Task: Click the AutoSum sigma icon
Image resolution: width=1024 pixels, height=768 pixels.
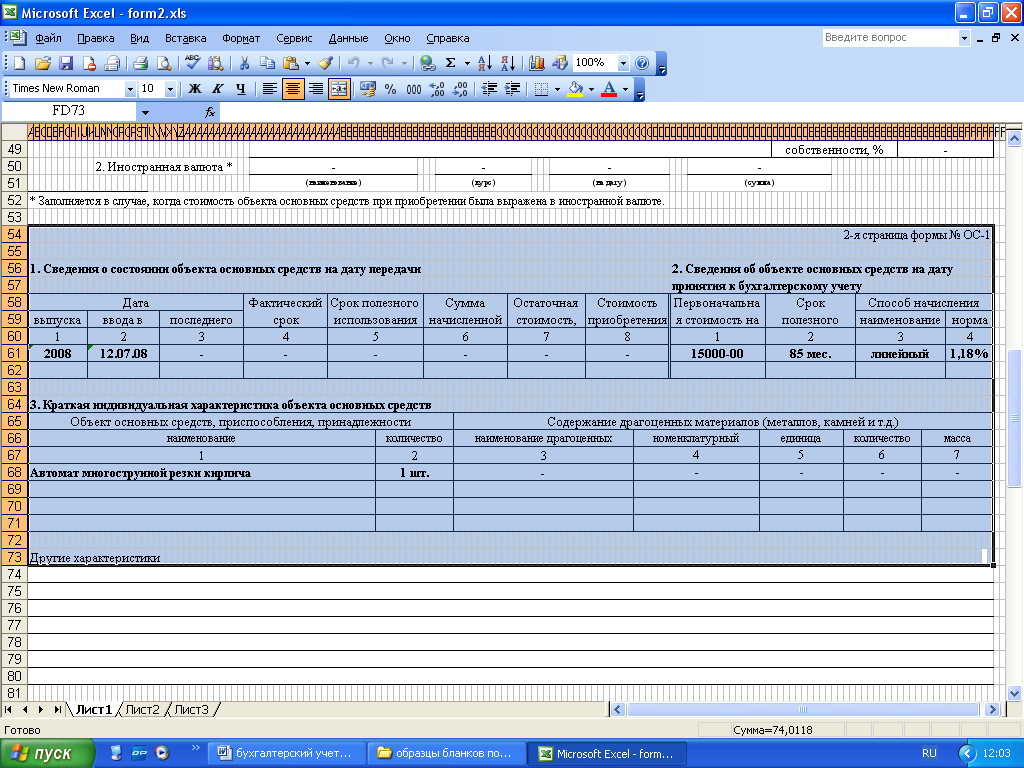Action: [450, 63]
